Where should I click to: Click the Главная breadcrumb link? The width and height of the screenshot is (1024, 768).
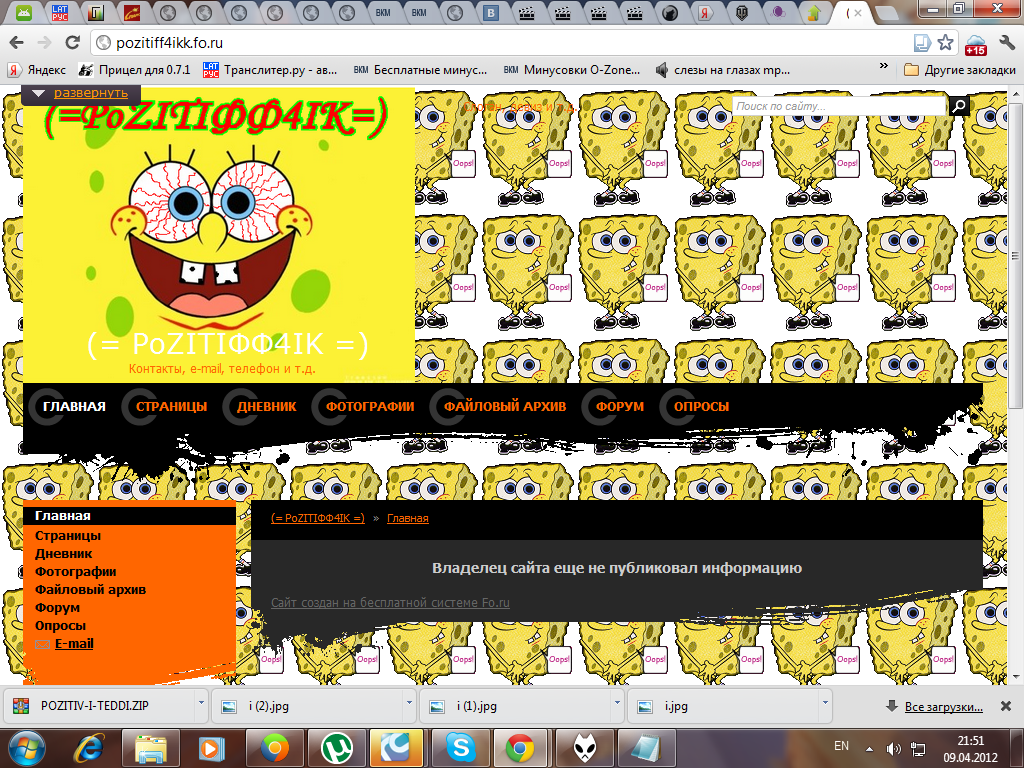408,518
